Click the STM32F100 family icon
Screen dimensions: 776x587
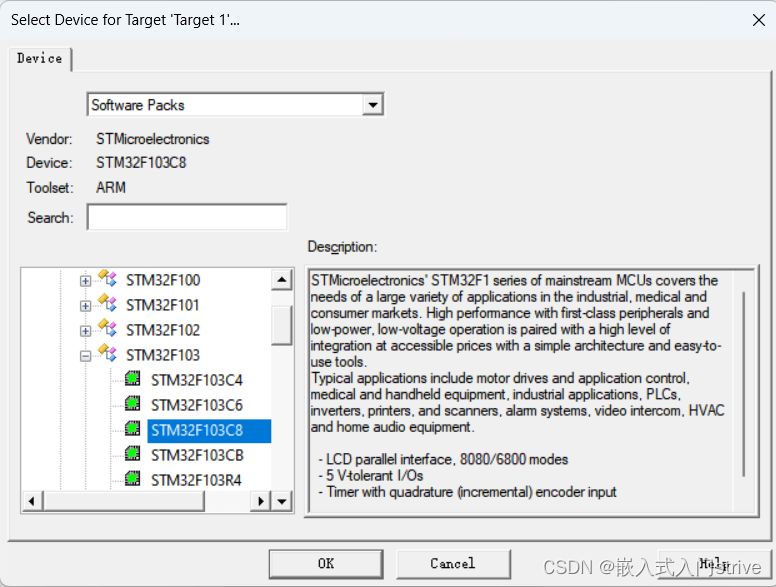[107, 279]
